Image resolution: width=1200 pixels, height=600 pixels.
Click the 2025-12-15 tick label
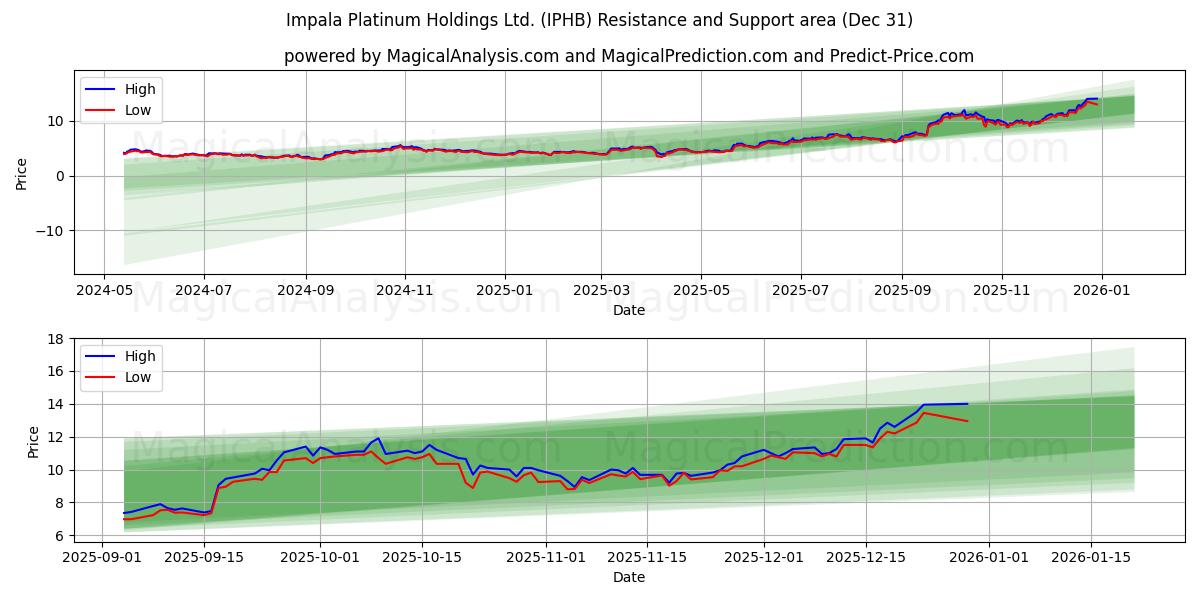click(x=864, y=557)
